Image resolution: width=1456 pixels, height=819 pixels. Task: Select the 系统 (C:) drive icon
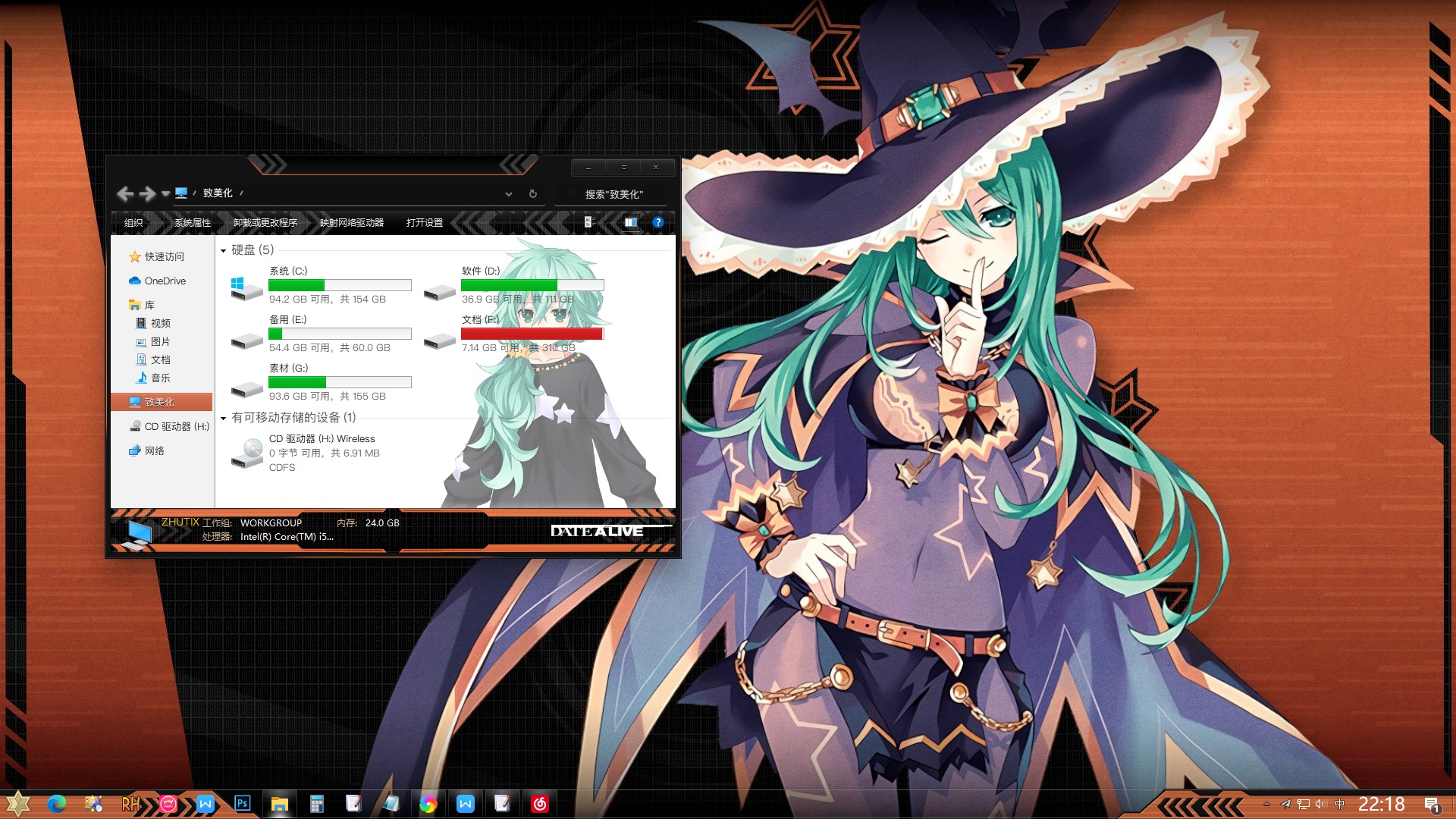coord(246,288)
